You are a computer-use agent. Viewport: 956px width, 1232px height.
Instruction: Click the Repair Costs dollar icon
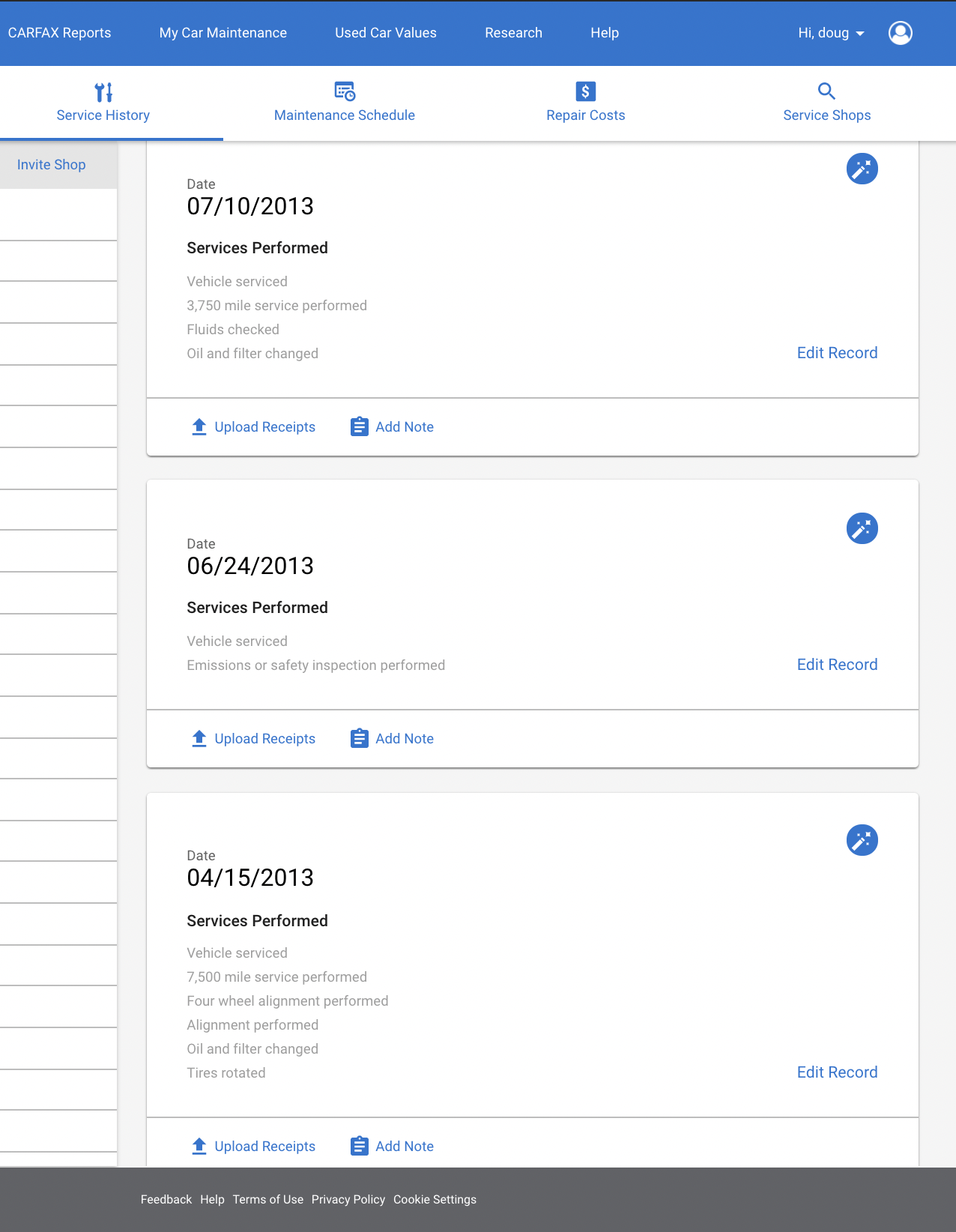pyautogui.click(x=585, y=91)
